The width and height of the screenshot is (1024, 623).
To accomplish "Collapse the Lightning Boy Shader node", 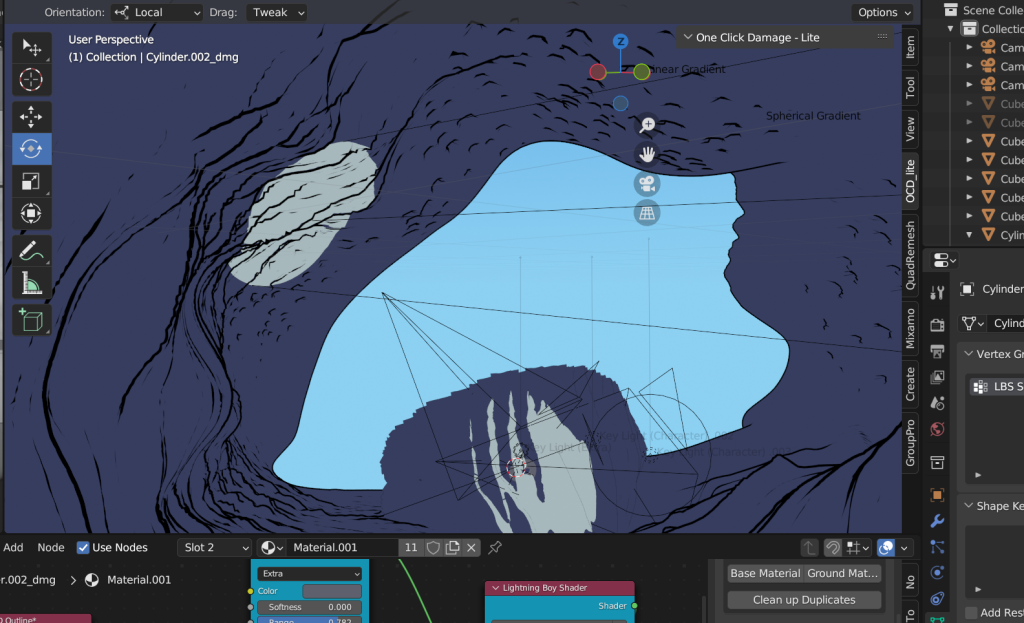I will tap(496, 588).
